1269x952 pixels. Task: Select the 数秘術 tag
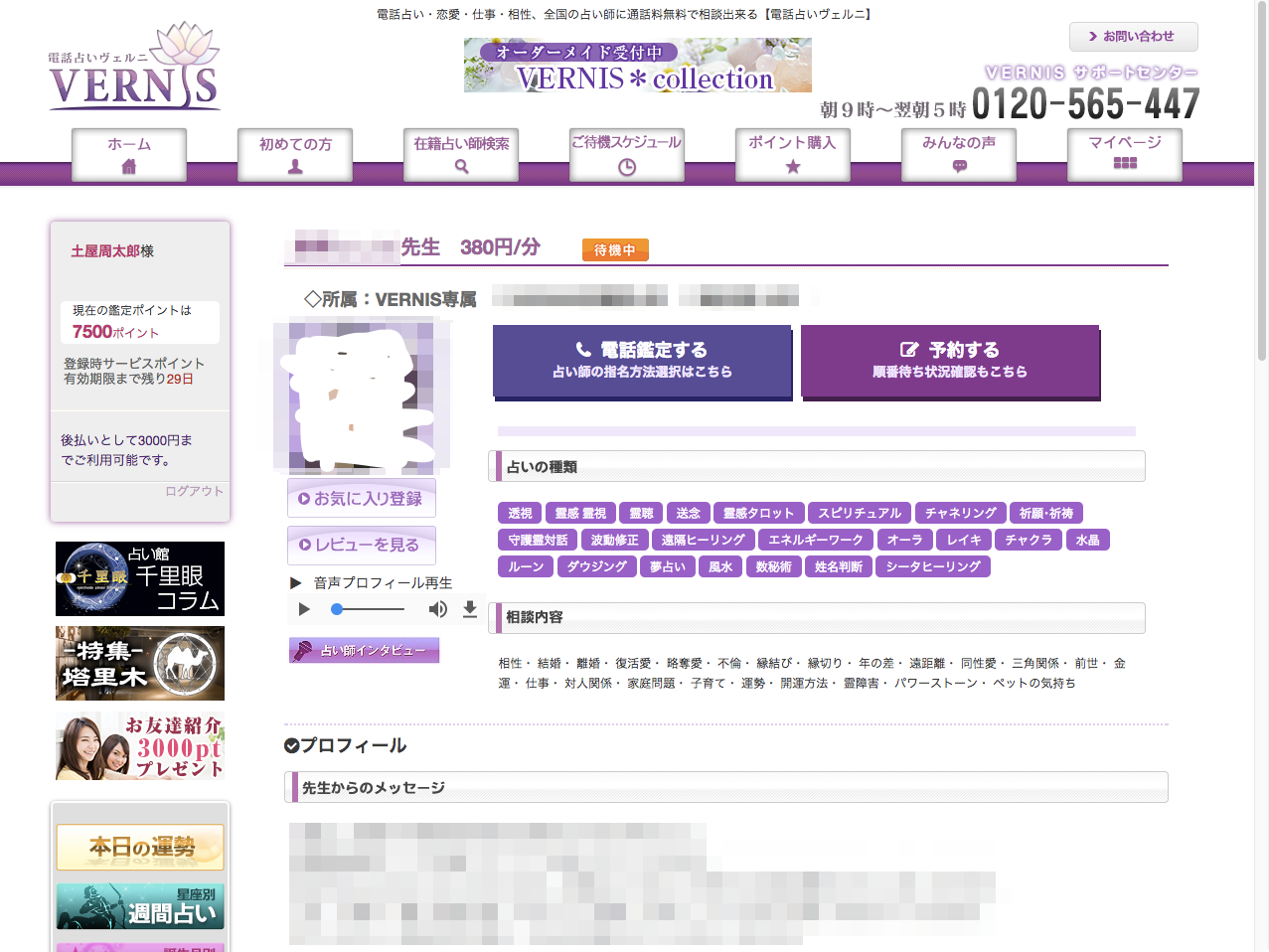[774, 566]
